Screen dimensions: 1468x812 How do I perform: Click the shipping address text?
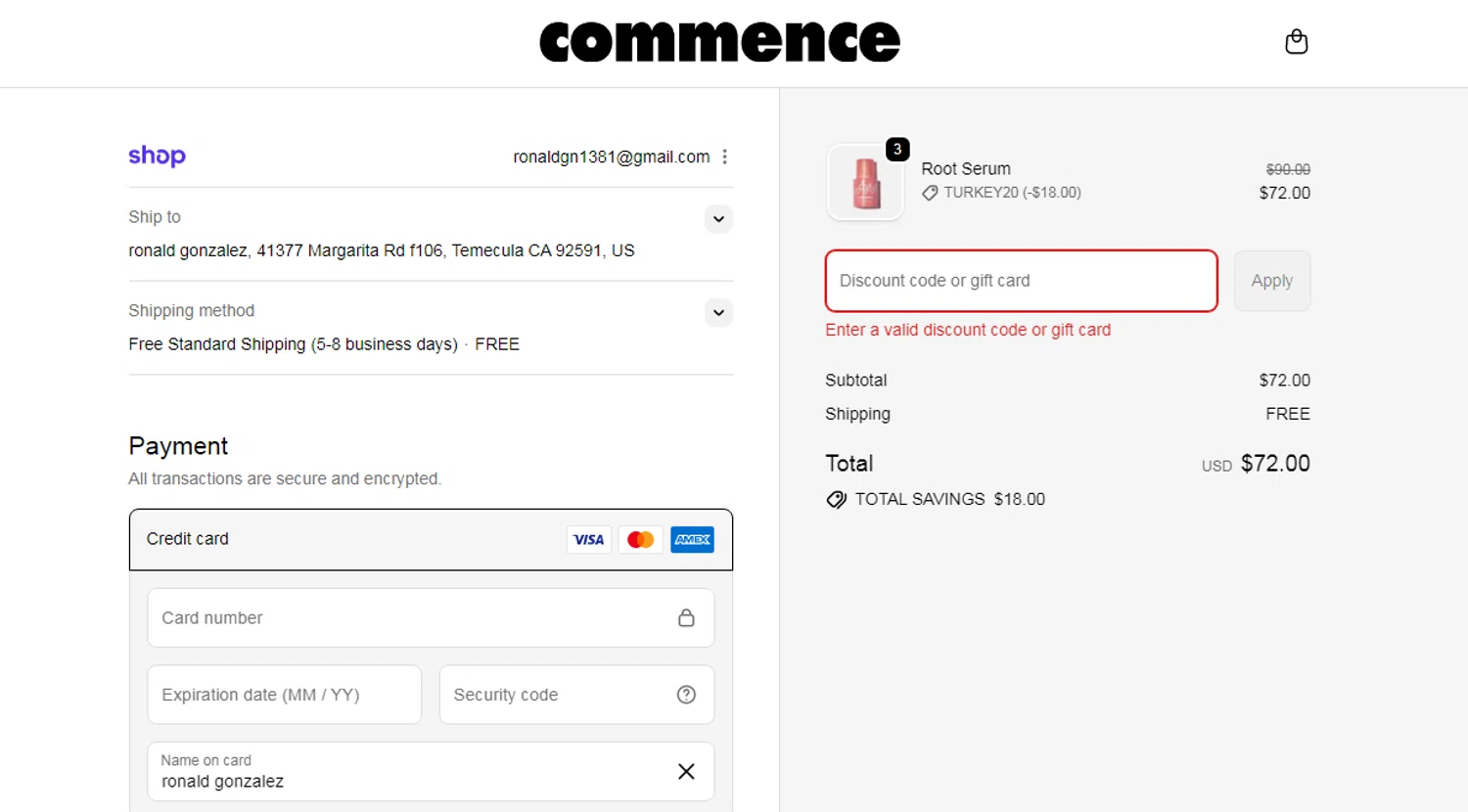coord(382,250)
